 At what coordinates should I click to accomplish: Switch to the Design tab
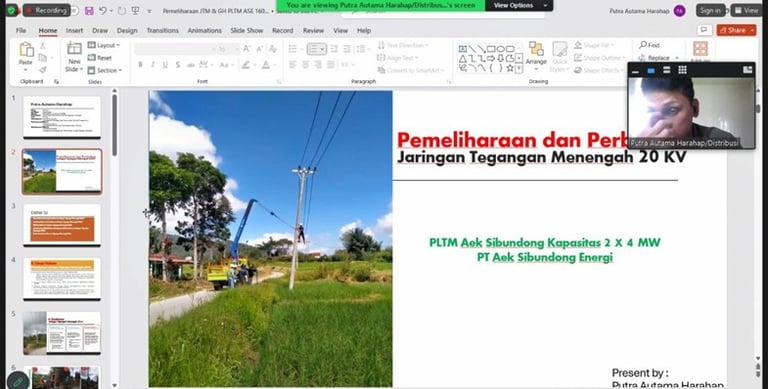coord(127,30)
